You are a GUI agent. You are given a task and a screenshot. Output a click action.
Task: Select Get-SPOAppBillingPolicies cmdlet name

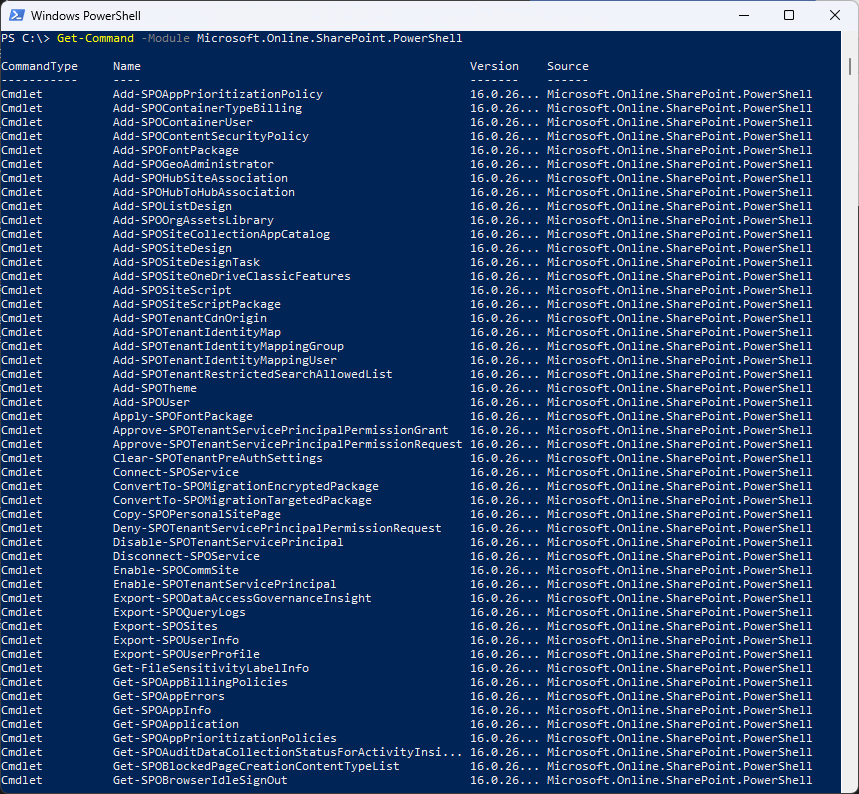pyautogui.click(x=201, y=682)
